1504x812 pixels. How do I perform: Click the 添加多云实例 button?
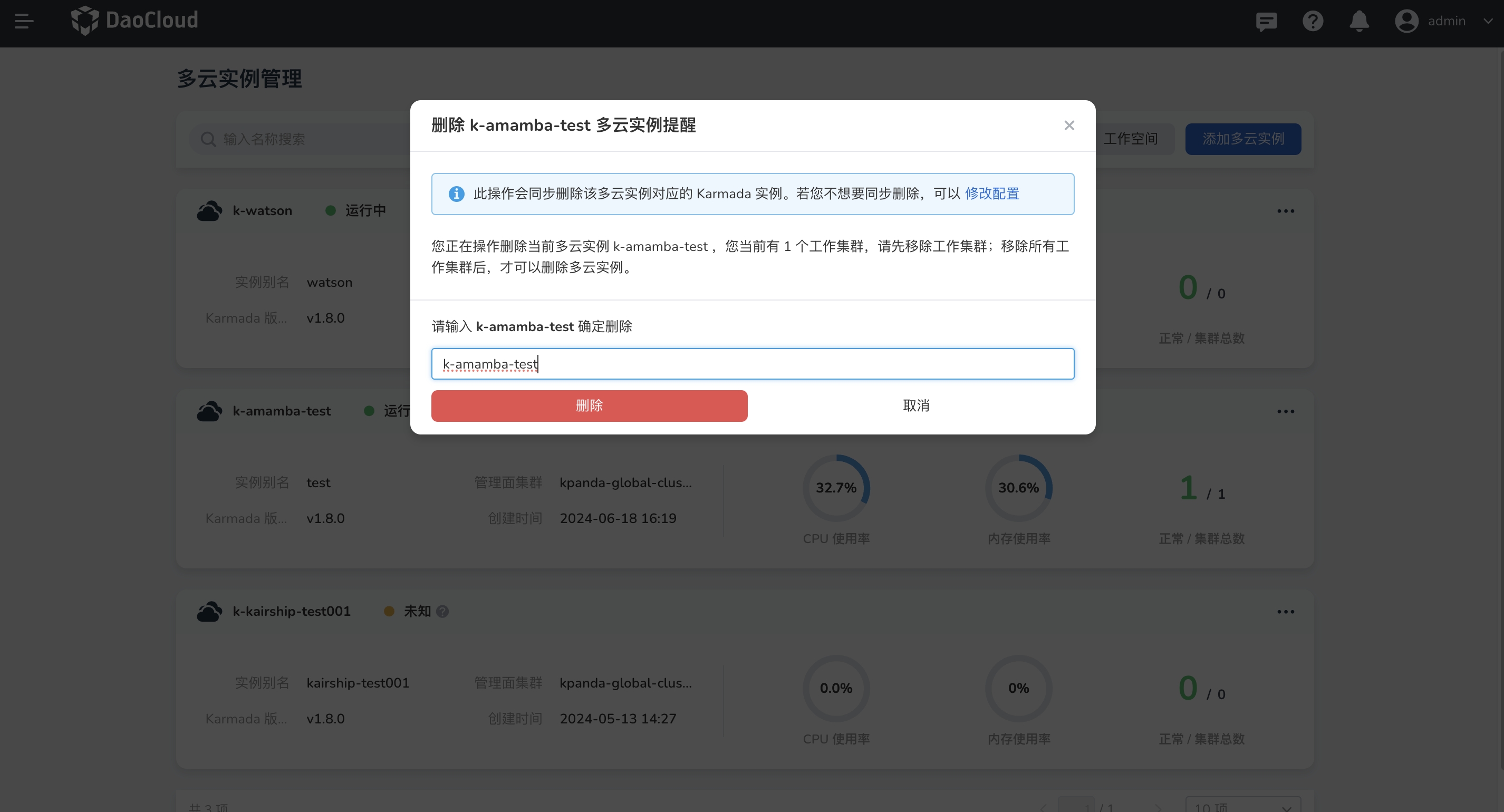1242,139
